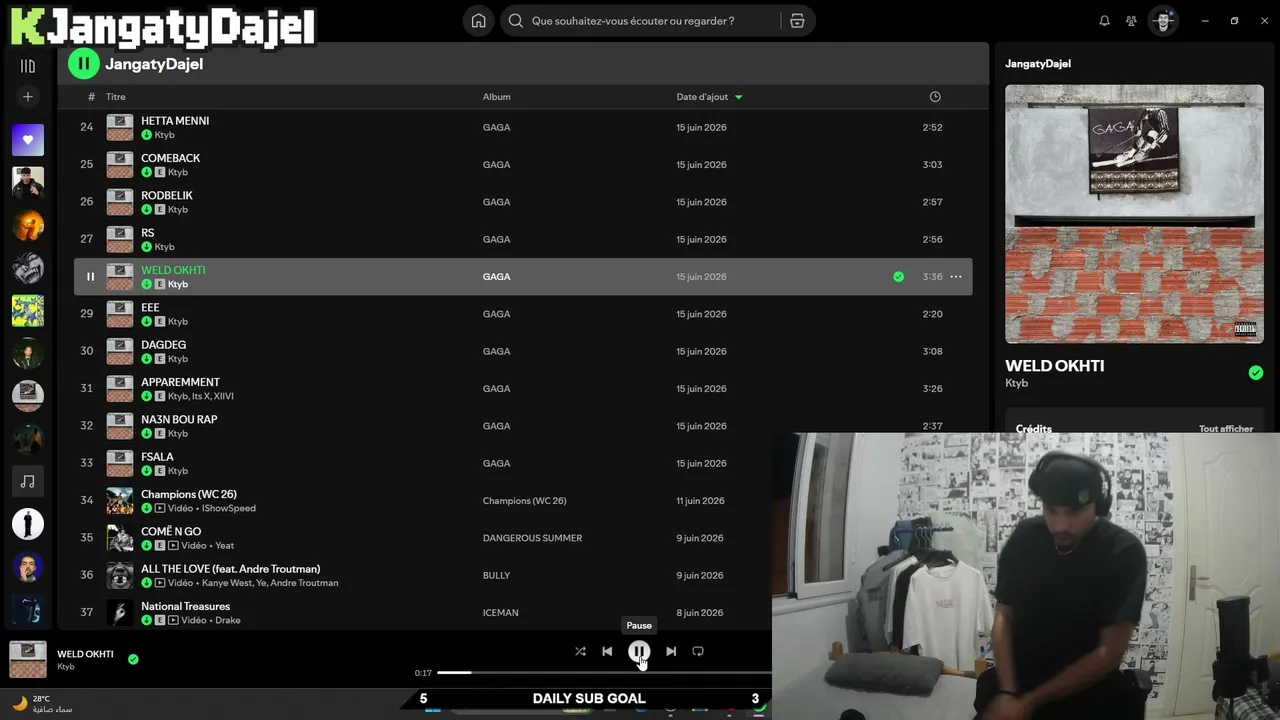
Task: Open more options for WELD OKHTI row
Action: coord(956,277)
